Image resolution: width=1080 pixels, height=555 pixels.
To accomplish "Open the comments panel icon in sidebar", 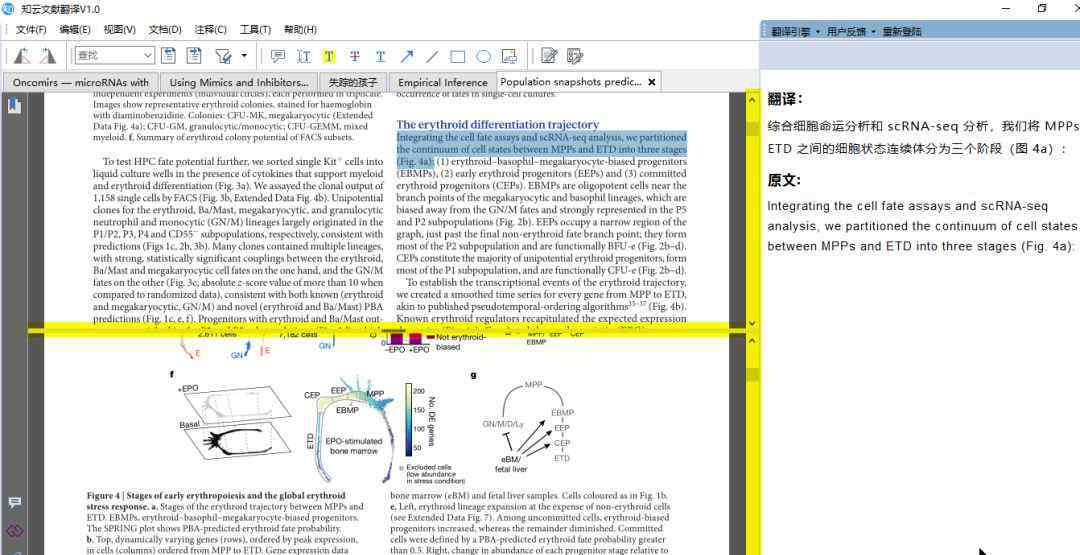I will pos(14,503).
